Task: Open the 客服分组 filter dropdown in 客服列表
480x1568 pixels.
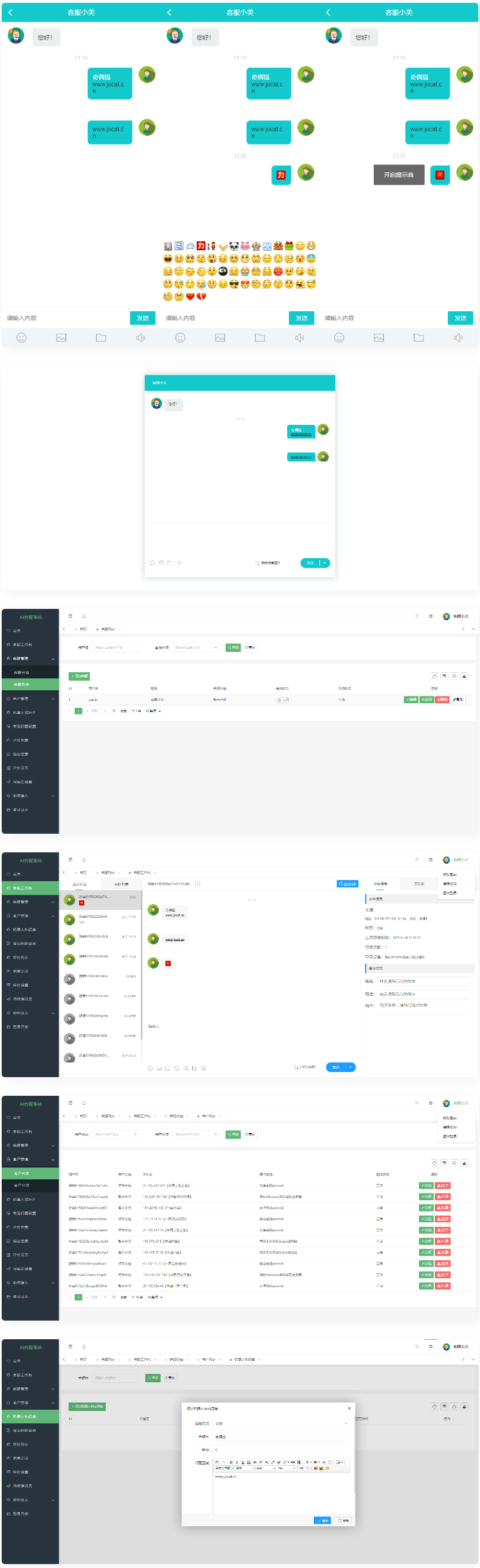Action: tap(196, 648)
